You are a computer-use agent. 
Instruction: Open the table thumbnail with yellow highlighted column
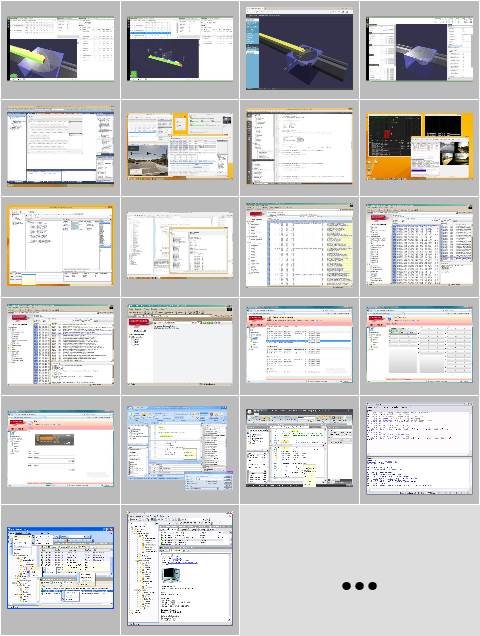pyautogui.click(x=299, y=245)
